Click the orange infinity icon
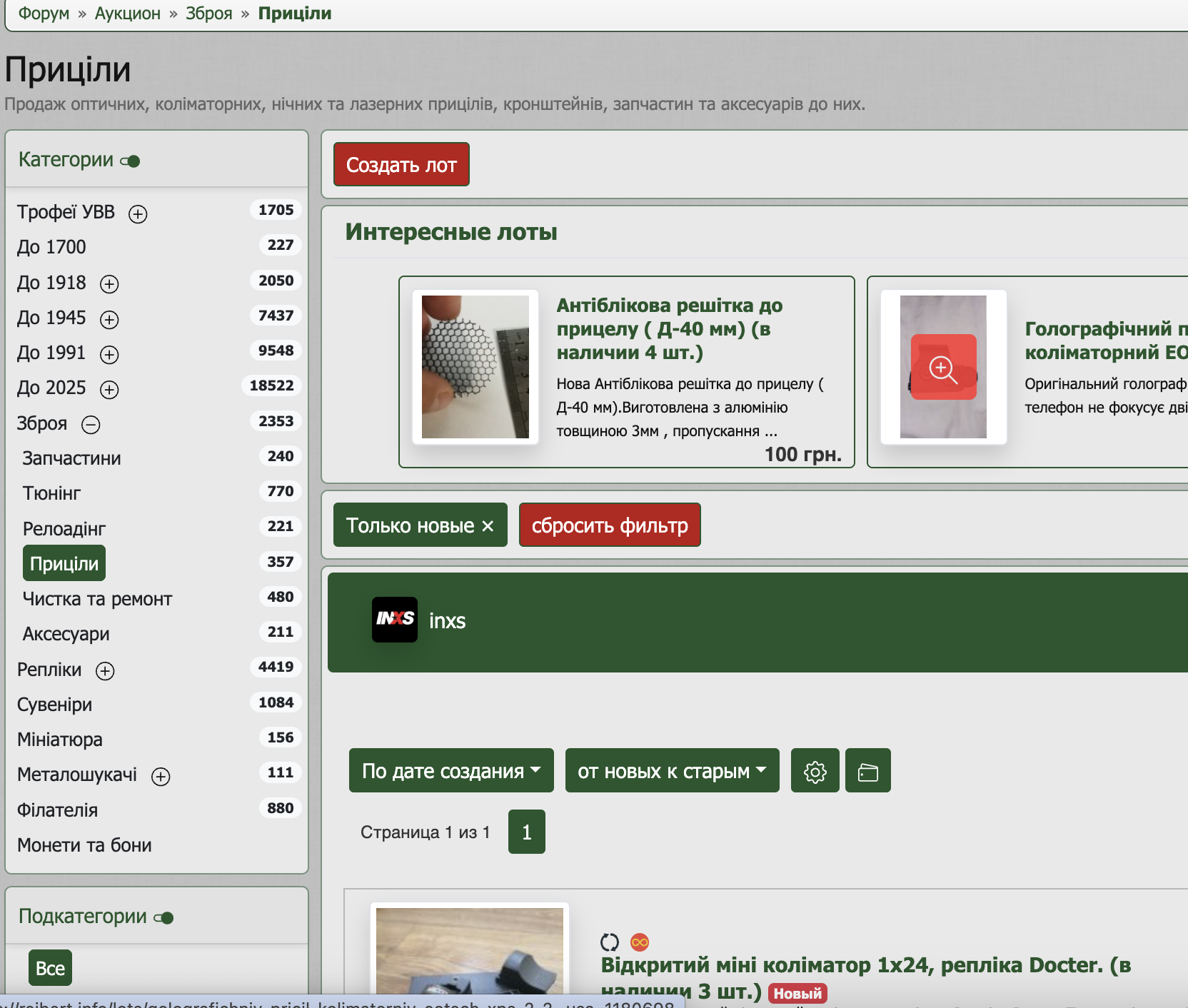This screenshot has width=1188, height=1008. (x=640, y=942)
